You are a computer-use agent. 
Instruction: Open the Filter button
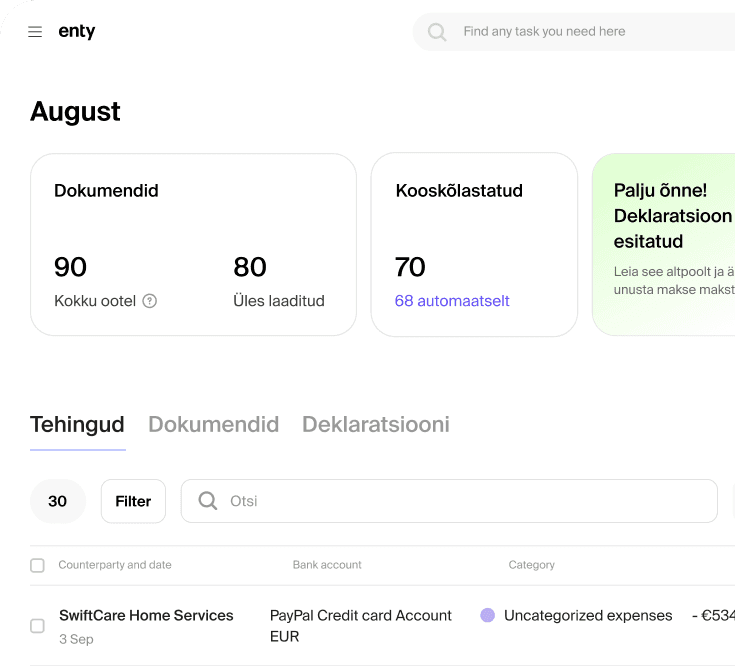coord(133,501)
